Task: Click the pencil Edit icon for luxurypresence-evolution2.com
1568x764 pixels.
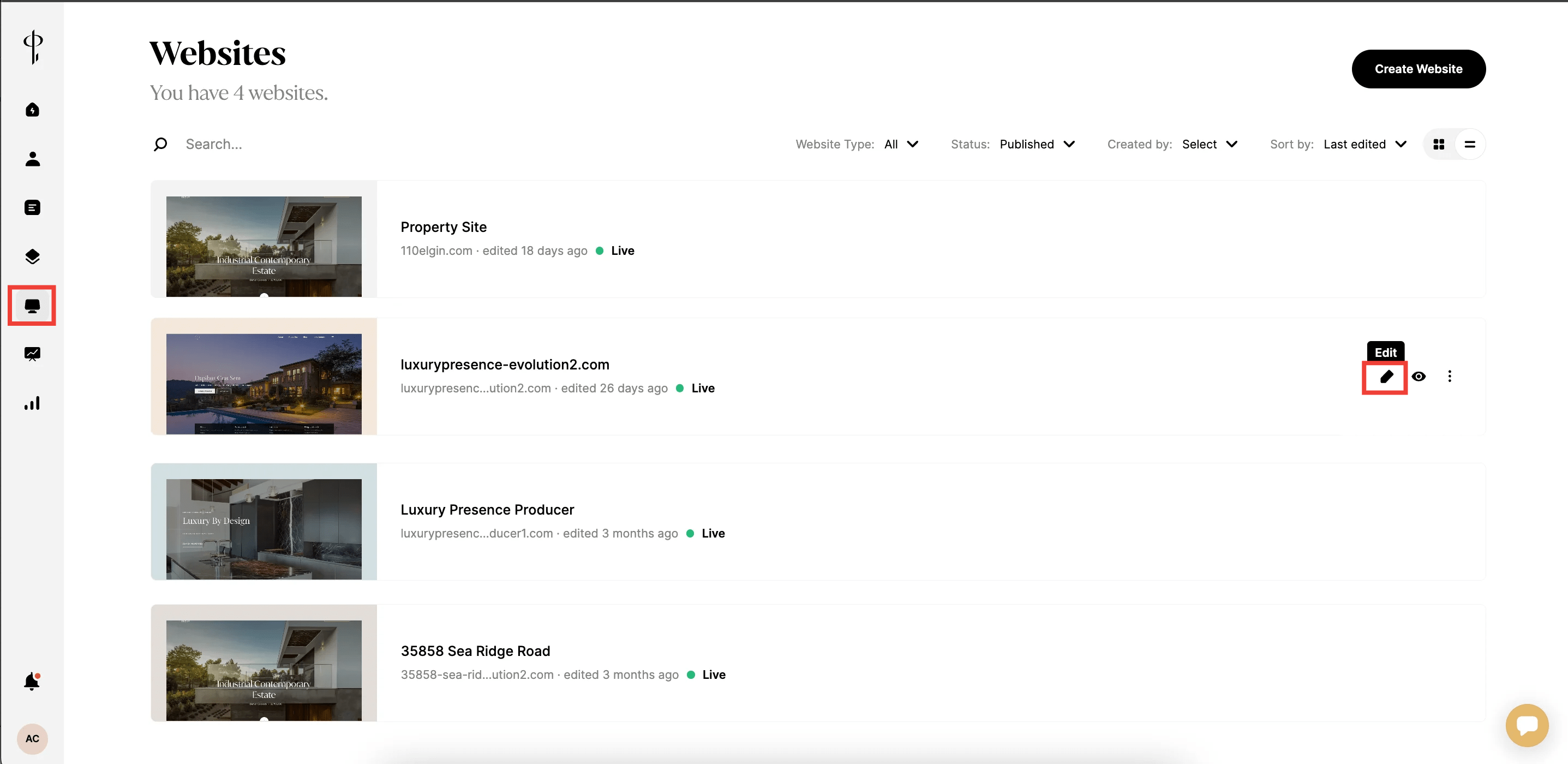Action: (x=1386, y=377)
